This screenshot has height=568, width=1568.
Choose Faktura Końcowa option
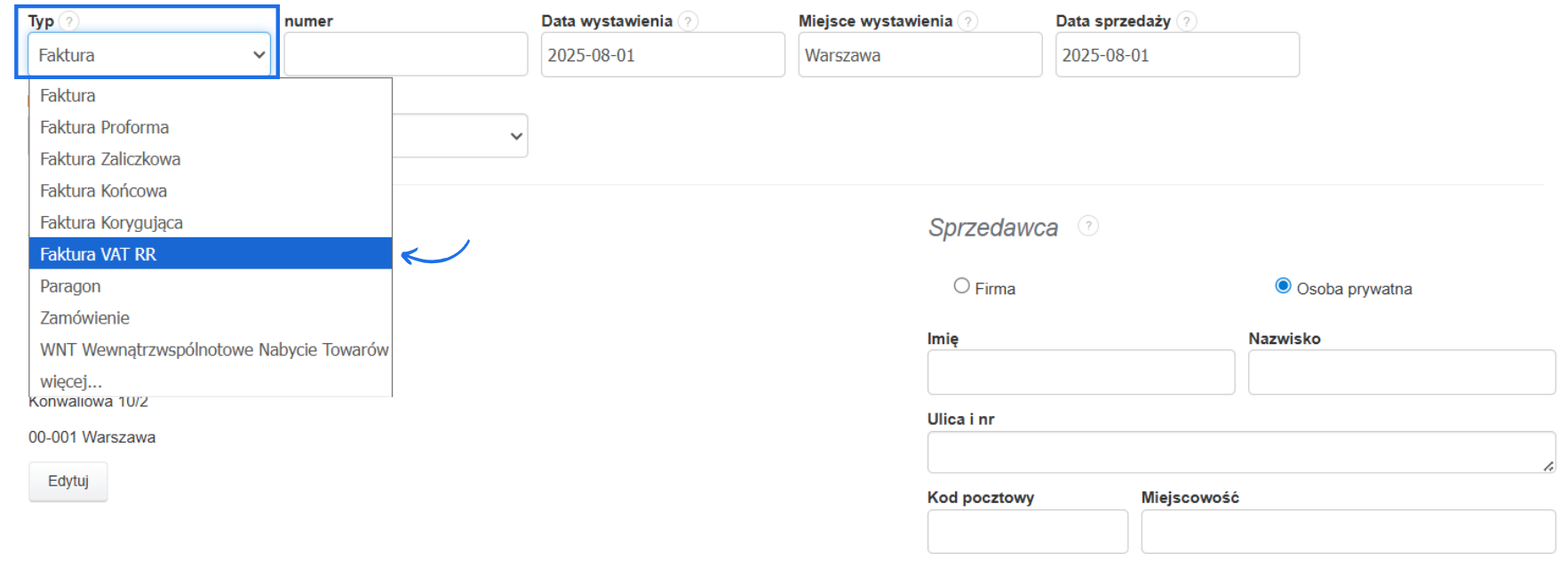click(x=211, y=191)
